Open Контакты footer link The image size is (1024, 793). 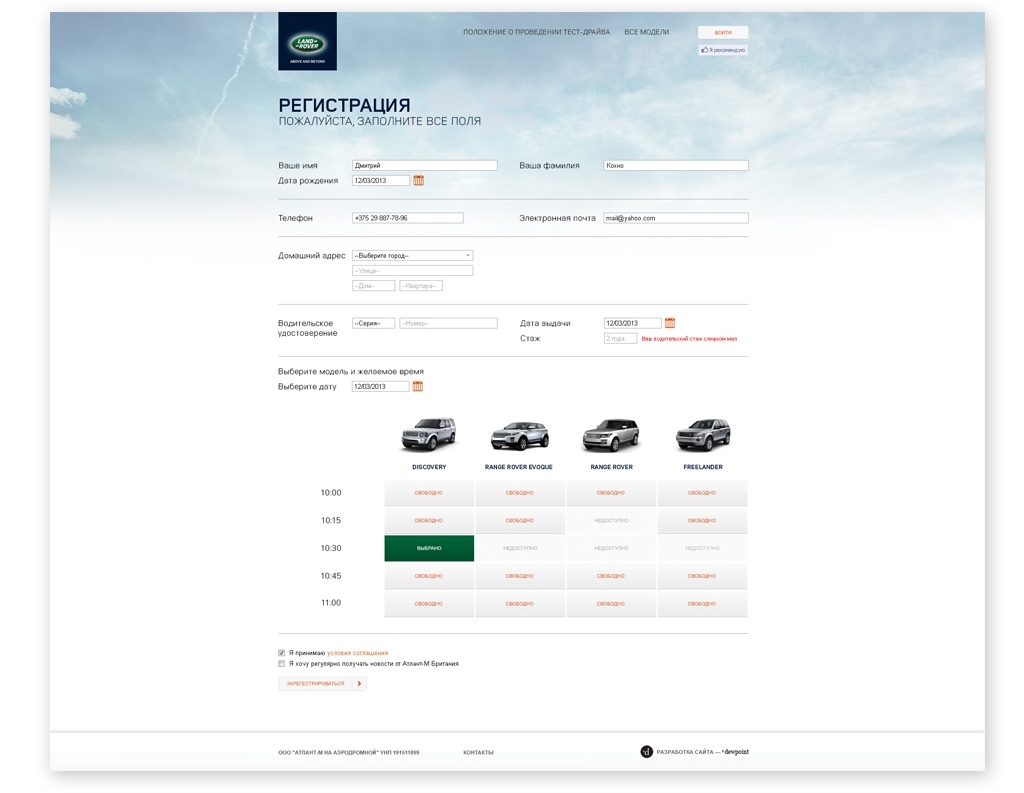coord(478,753)
